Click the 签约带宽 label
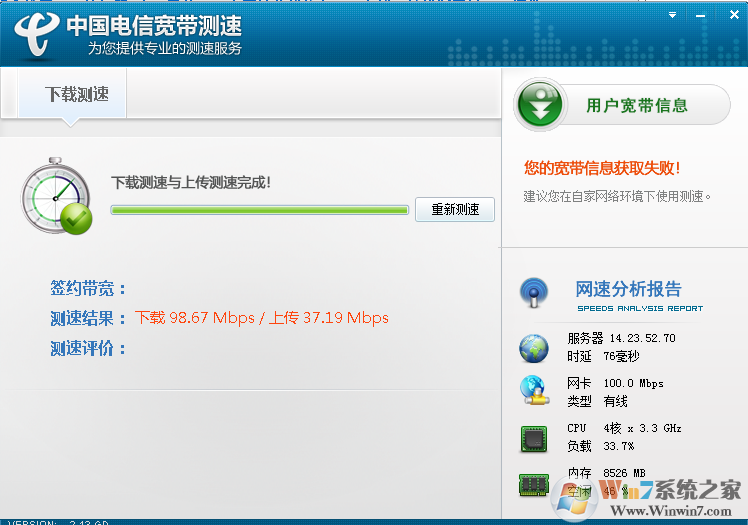748x525 pixels. (88, 288)
